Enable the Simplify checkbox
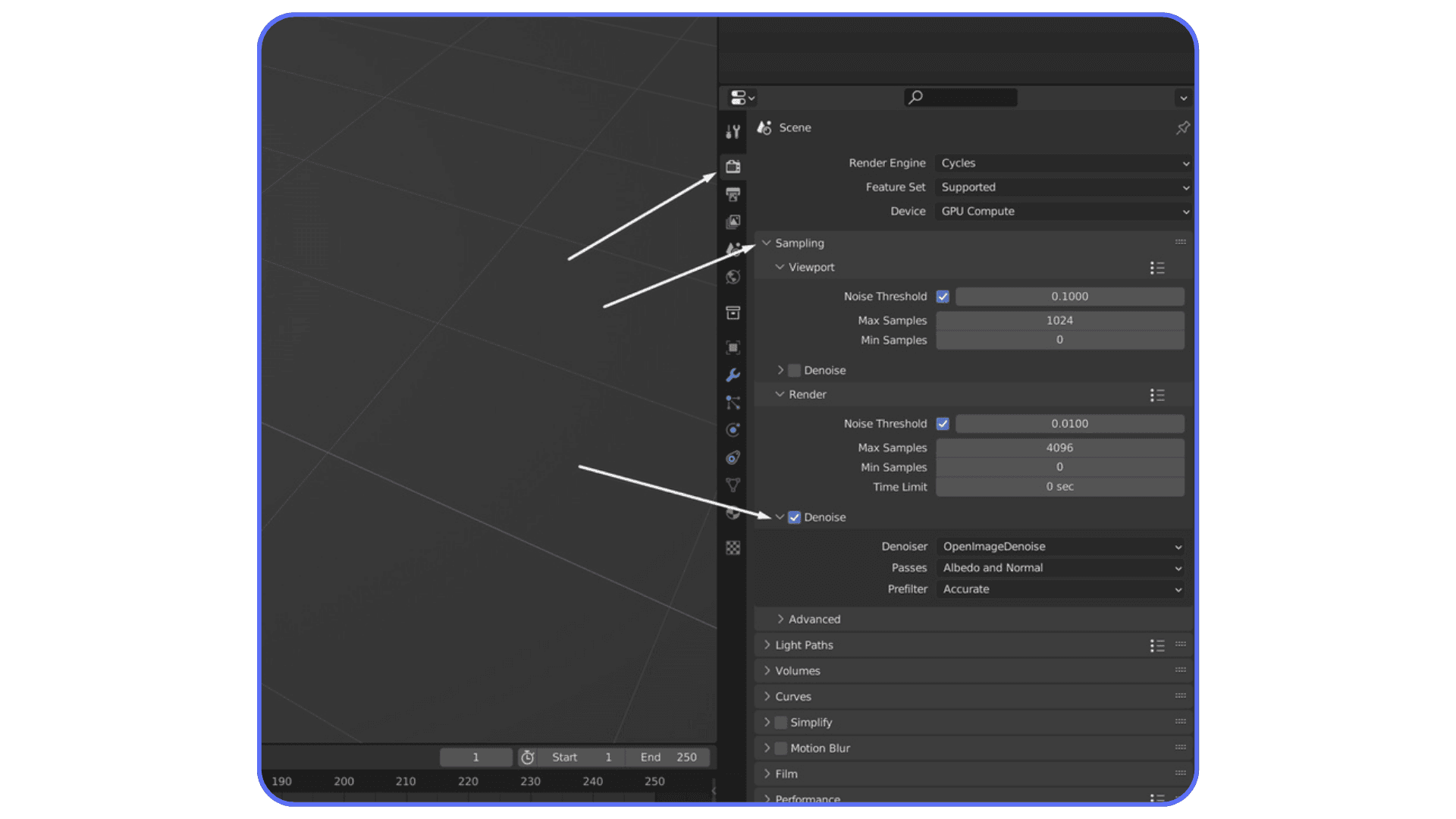 click(780, 722)
